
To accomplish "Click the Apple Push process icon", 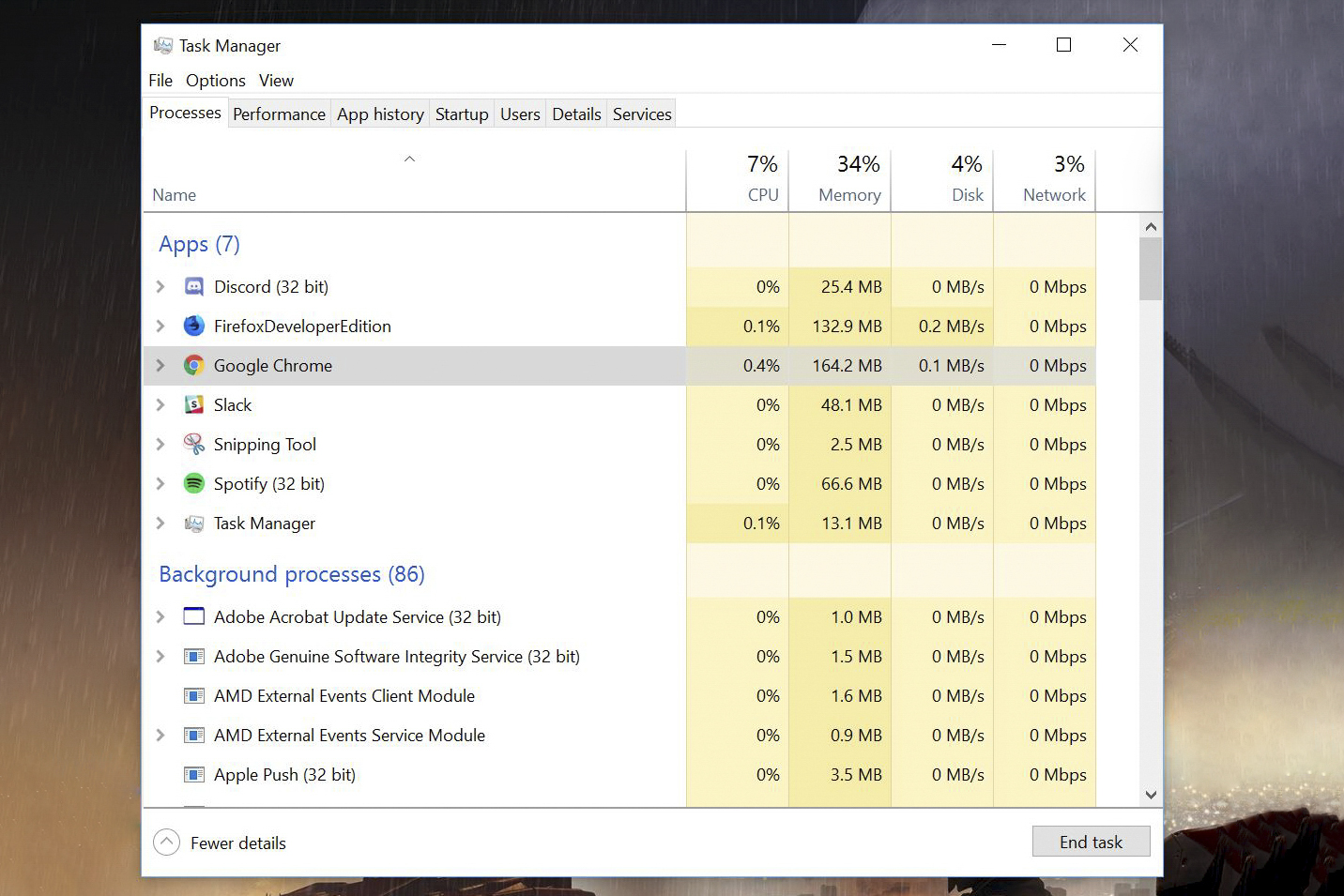I will [194, 775].
